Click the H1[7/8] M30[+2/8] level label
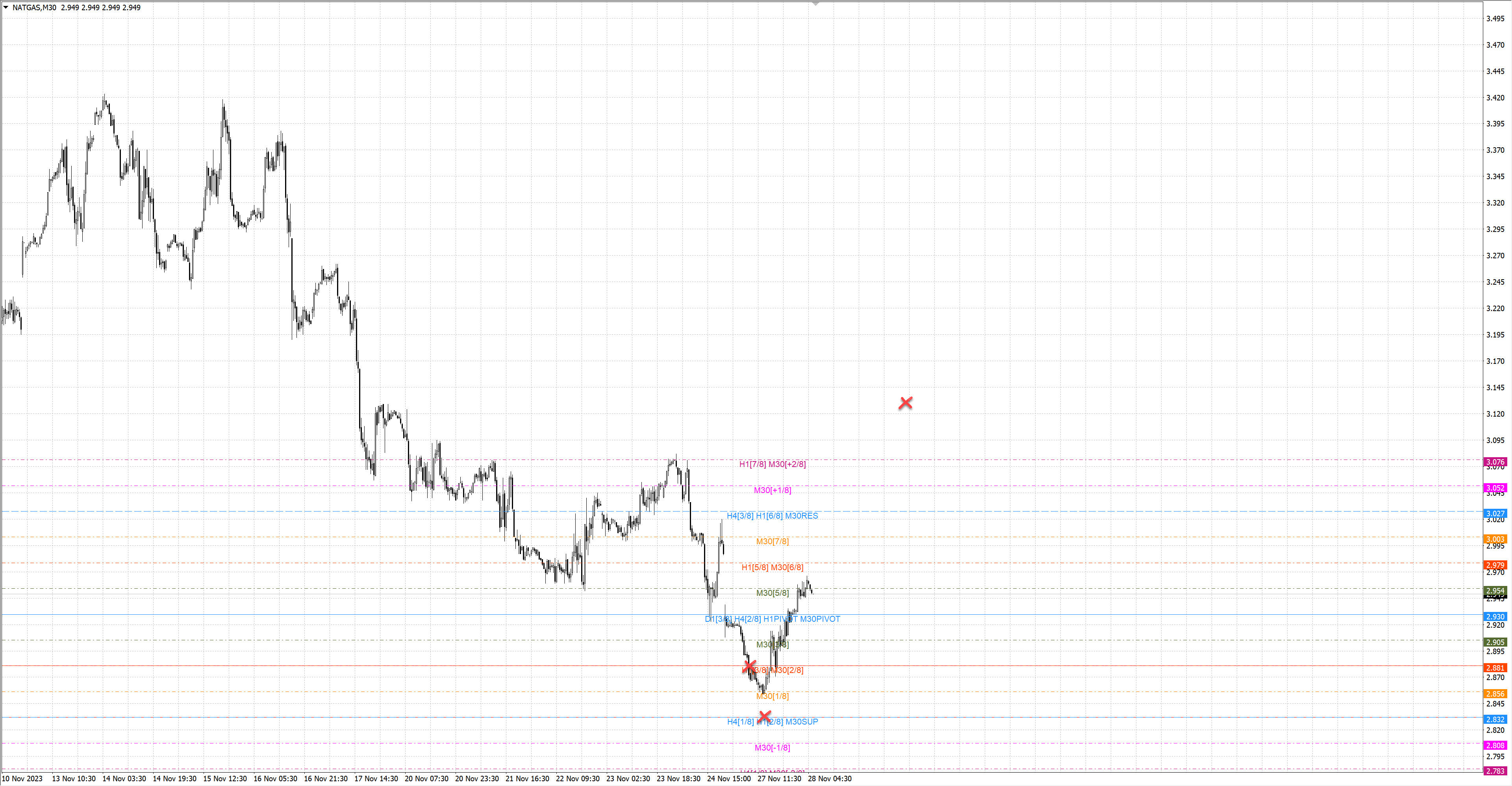Viewport: 1512px width, 786px height. pyautogui.click(x=773, y=464)
